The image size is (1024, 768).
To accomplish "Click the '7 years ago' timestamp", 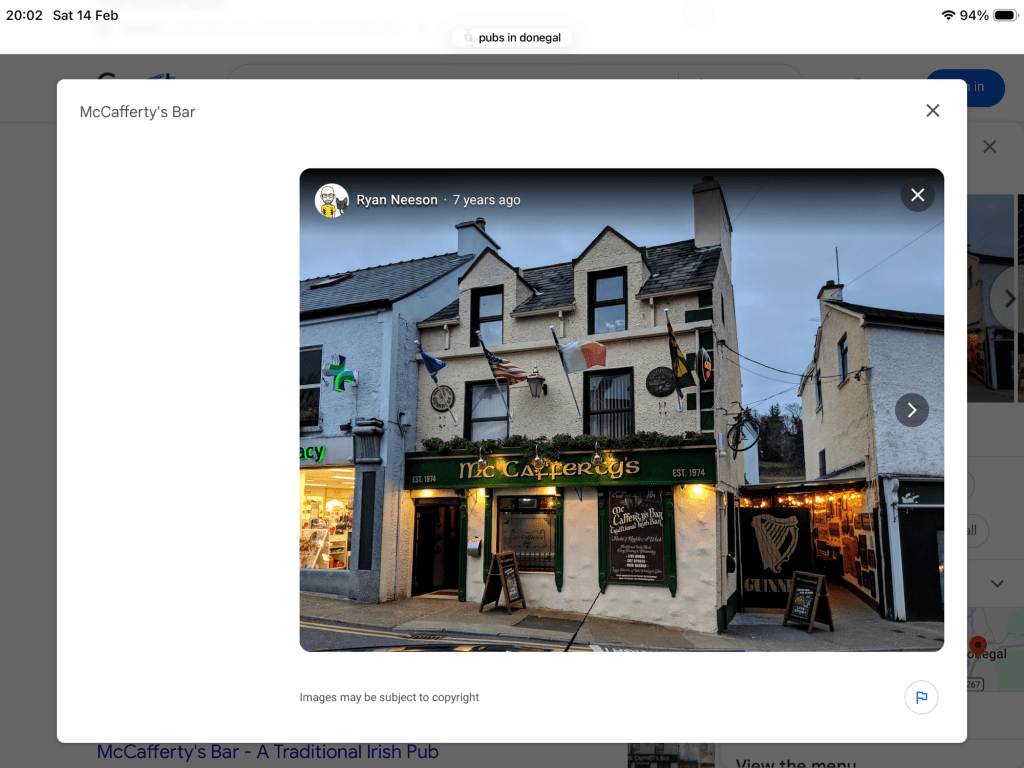I will tap(486, 200).
